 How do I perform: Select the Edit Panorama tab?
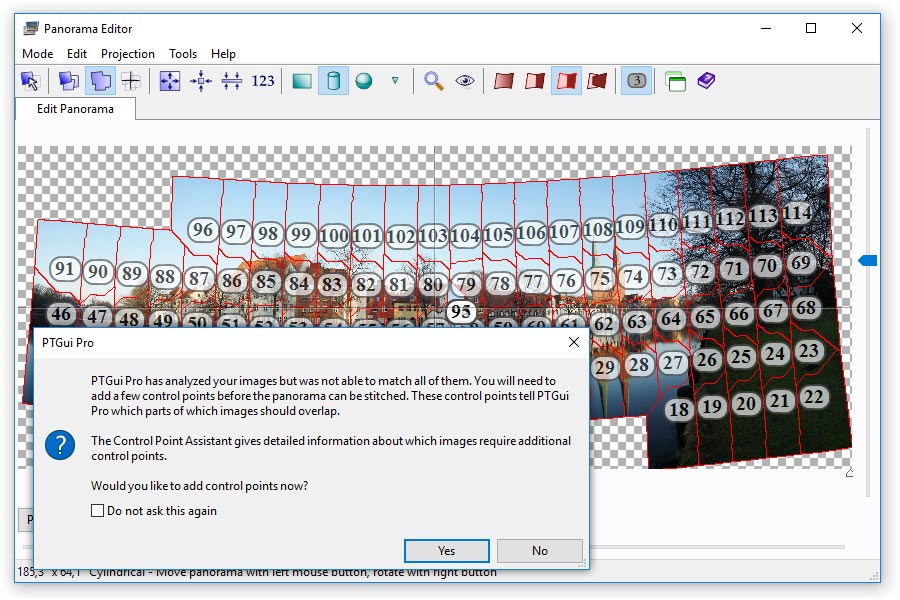[x=75, y=109]
